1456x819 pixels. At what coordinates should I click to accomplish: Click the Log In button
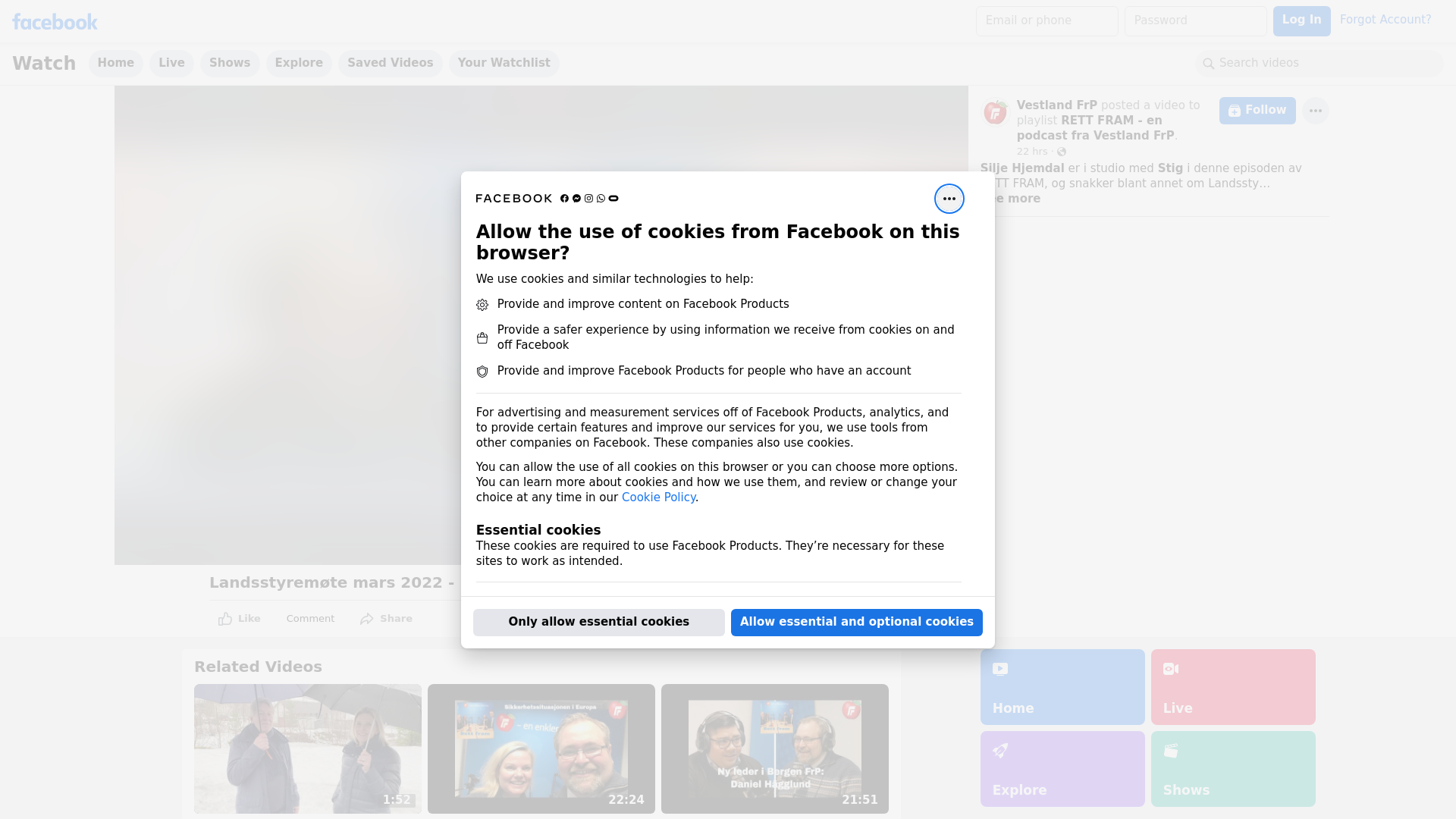tap(1301, 20)
